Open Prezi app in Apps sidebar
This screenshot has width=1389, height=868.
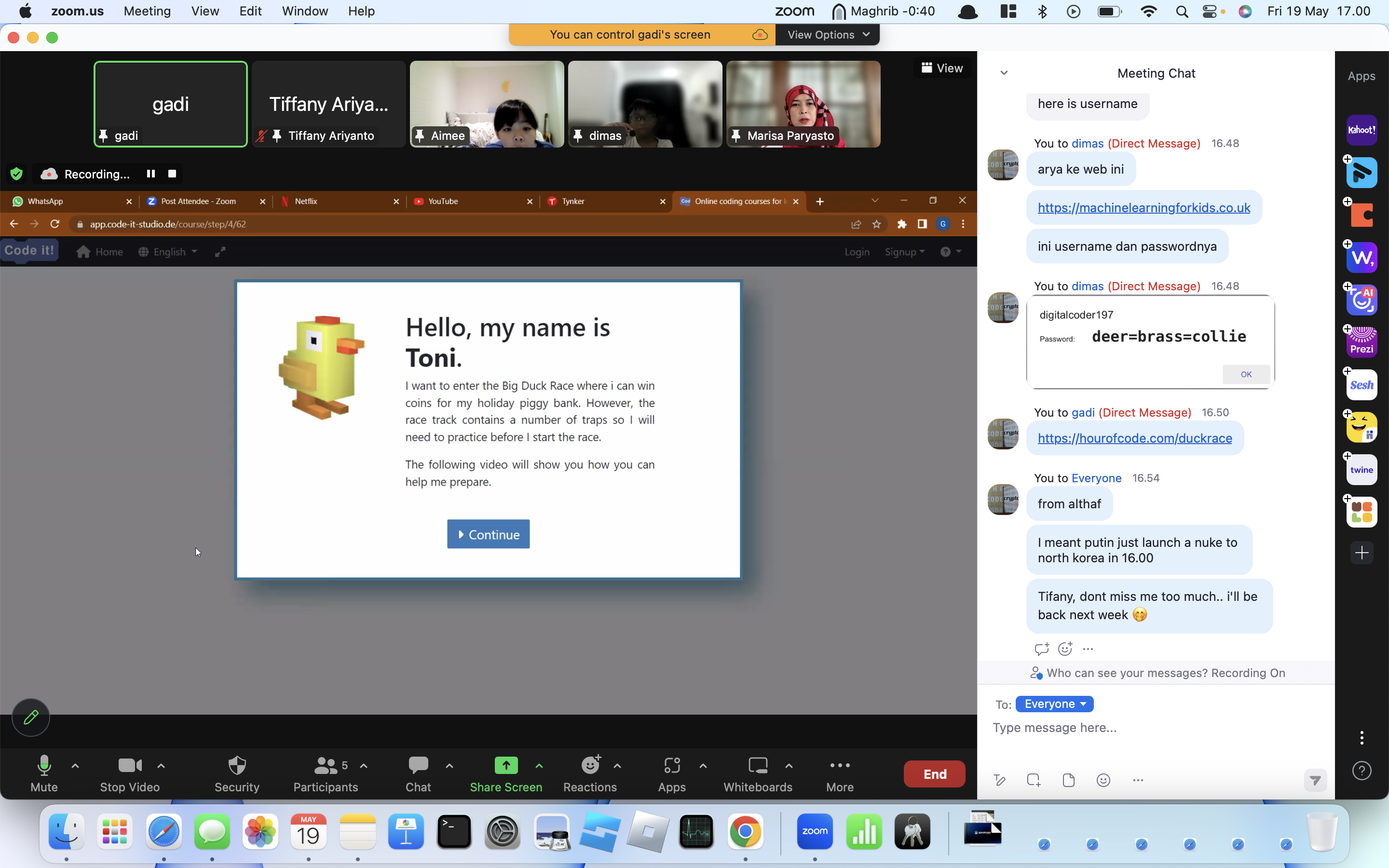click(x=1362, y=342)
